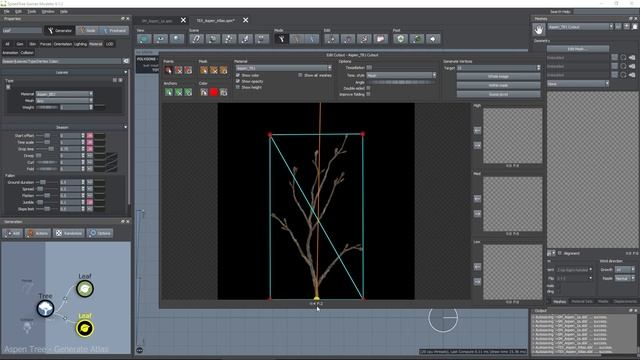This screenshot has height=360, width=640.
Task: Click the first Scene toolbar icon
Action: [x=196, y=39]
